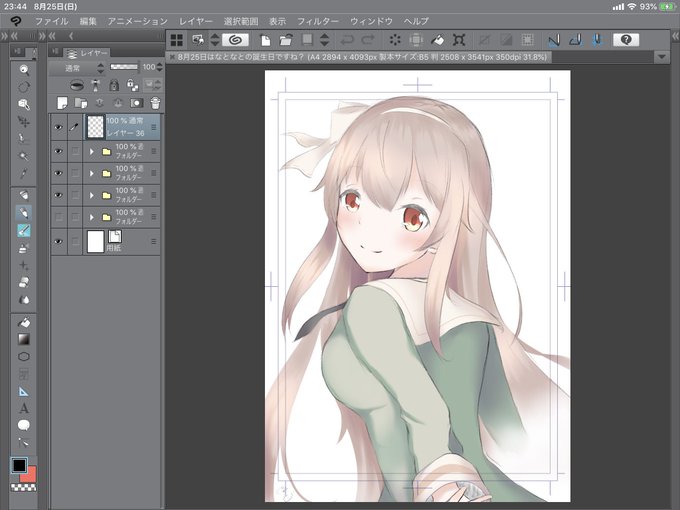
Task: Open the ウィンドウ menu
Action: click(x=371, y=21)
